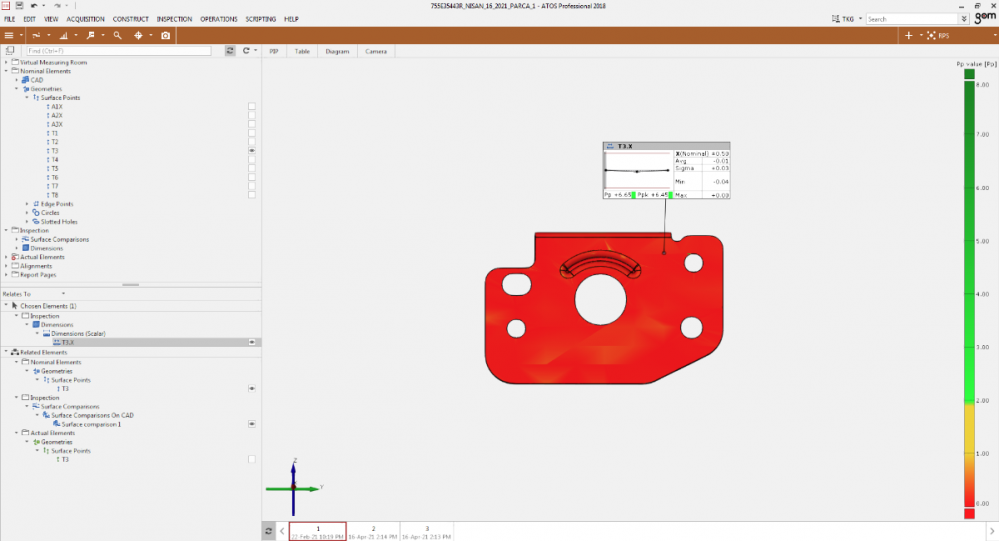The width and height of the screenshot is (999, 541).
Task: Hide Surface comparison 1 using eye toggle
Action: [x=252, y=424]
